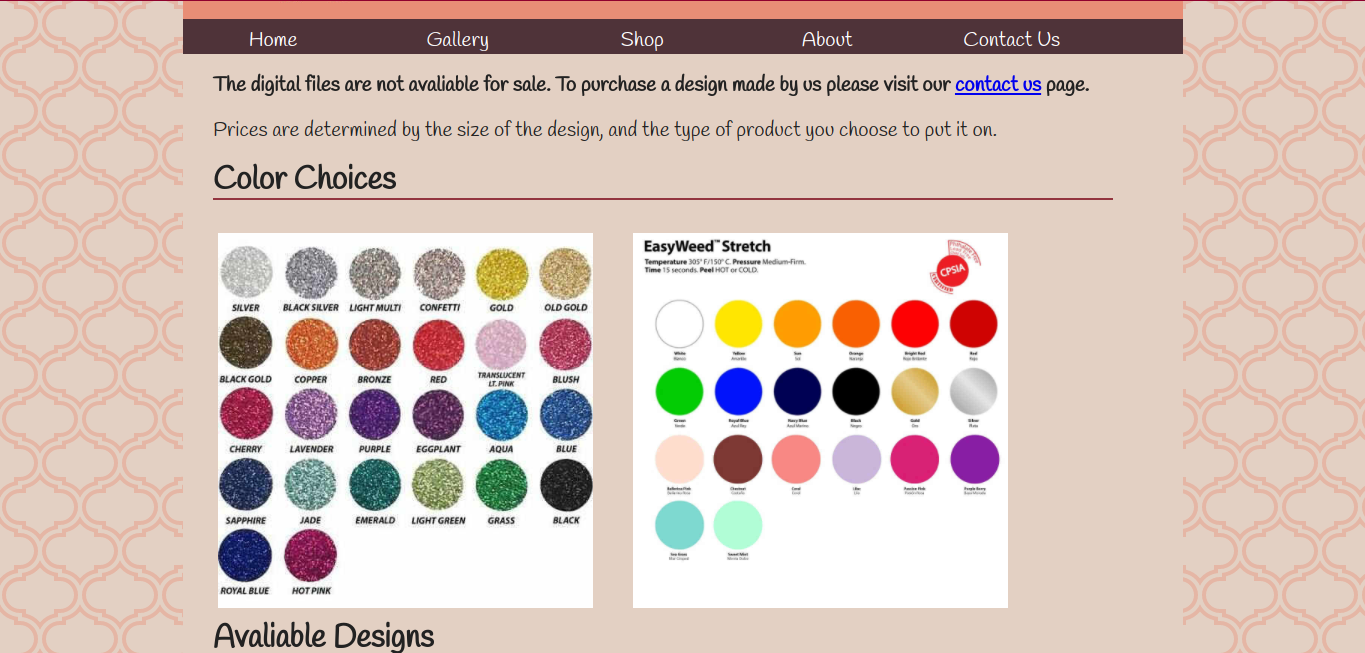Choose the Old Gold glitter swatch
Image resolution: width=1365 pixels, height=653 pixels.
coord(566,272)
